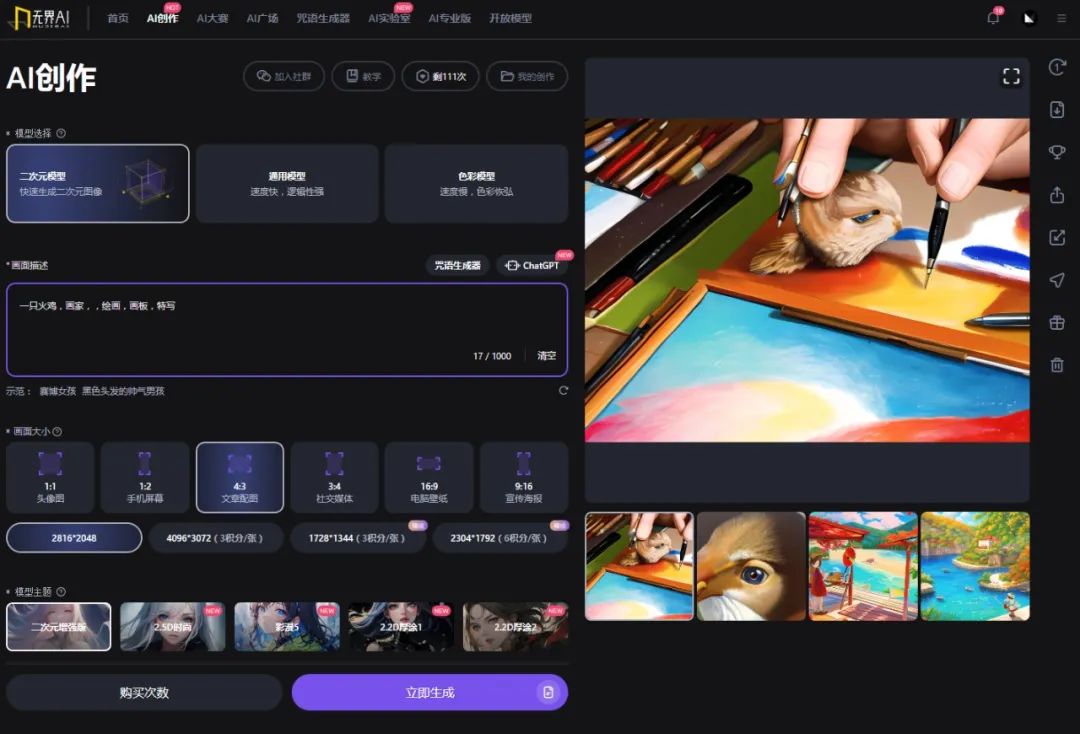Open the notification bell icon
This screenshot has height=734, width=1080.
tap(993, 18)
